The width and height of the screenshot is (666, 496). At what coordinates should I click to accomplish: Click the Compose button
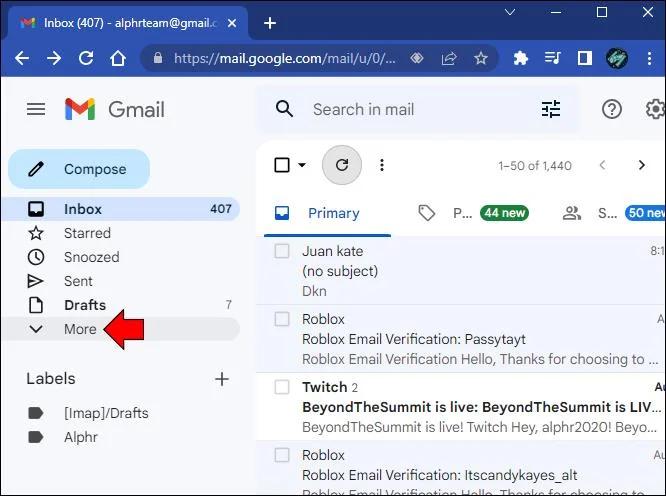tap(79, 169)
